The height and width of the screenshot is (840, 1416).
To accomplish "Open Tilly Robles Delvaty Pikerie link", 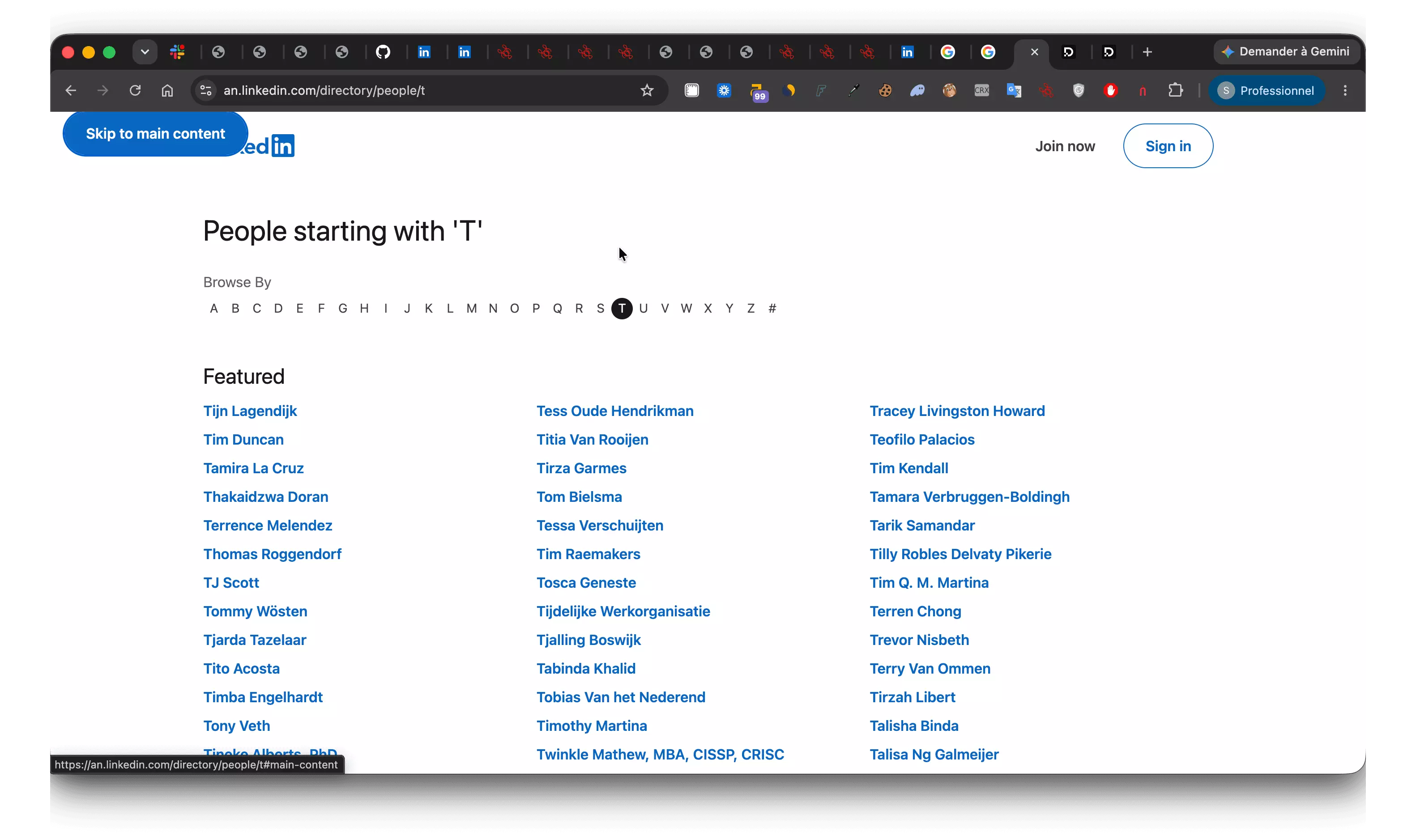I will pyautogui.click(x=960, y=554).
